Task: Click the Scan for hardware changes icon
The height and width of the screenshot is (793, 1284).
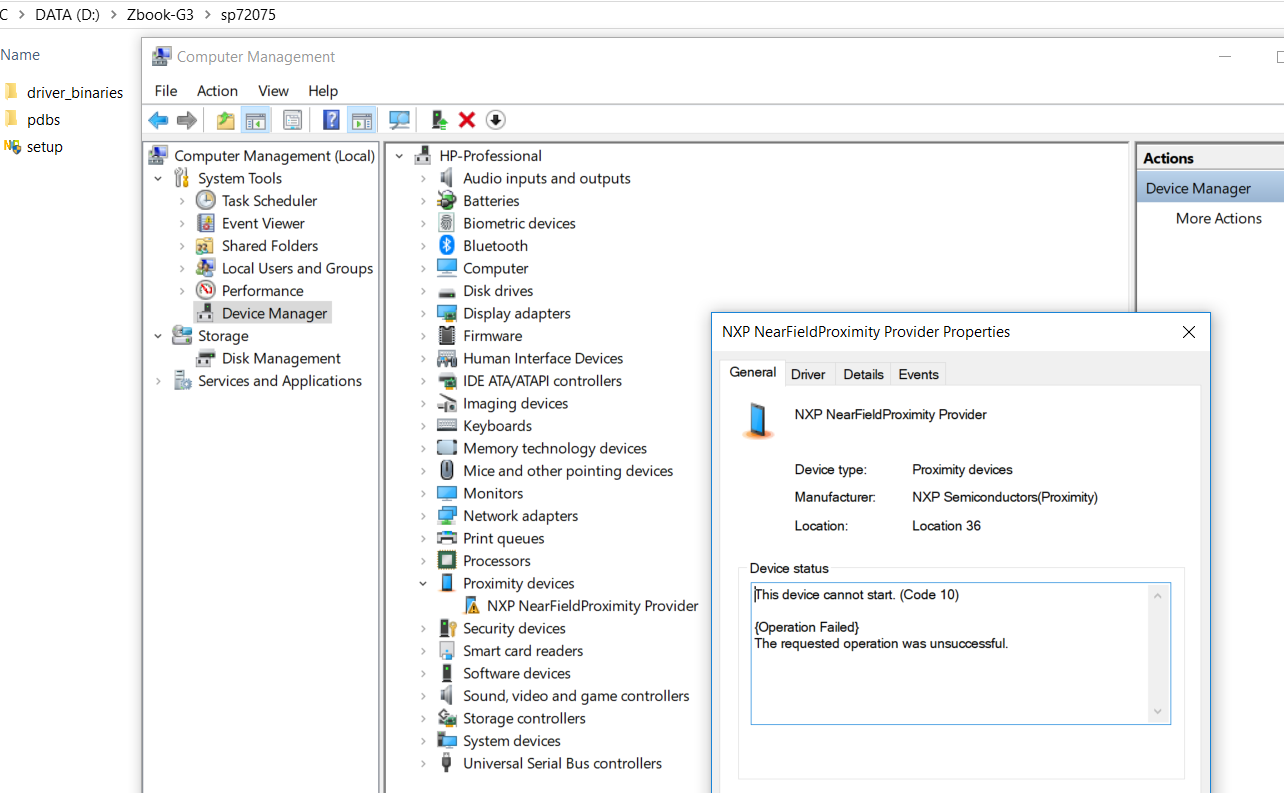Action: [400, 120]
